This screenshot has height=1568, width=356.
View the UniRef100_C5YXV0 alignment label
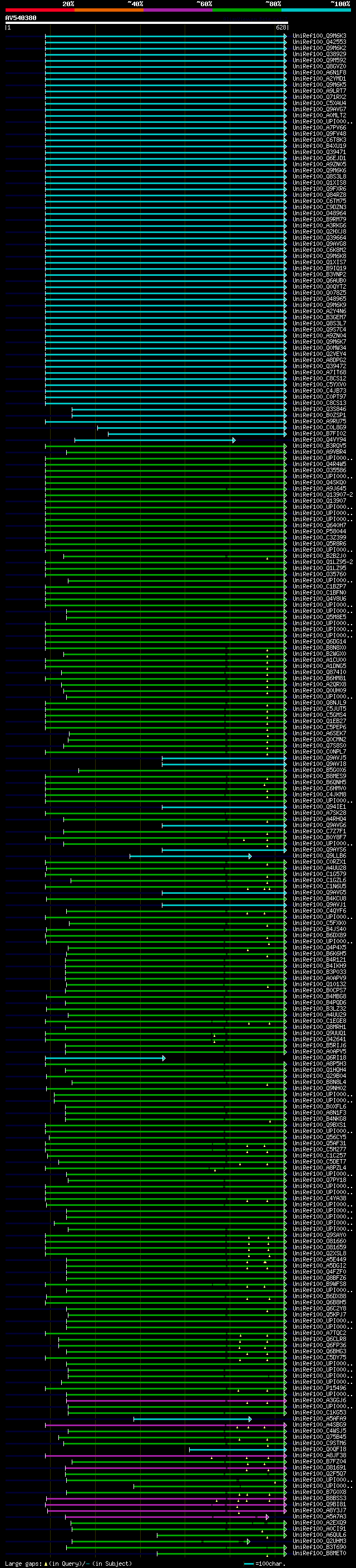[319, 385]
